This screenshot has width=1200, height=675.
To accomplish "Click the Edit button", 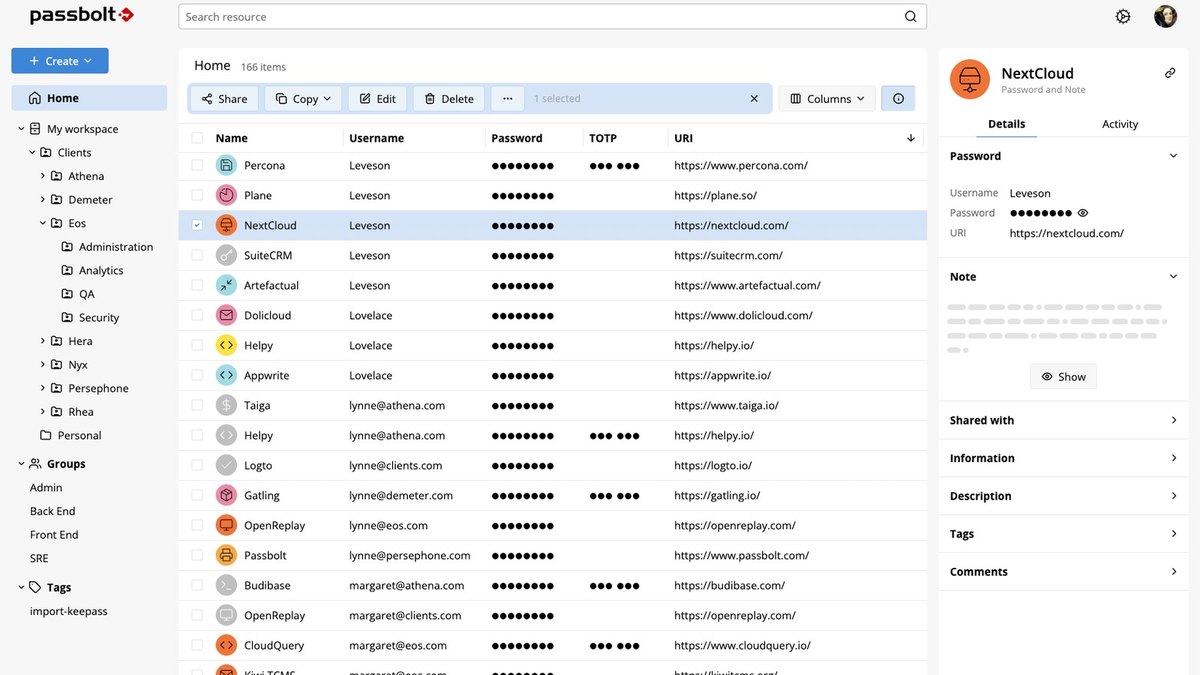I will click(377, 99).
